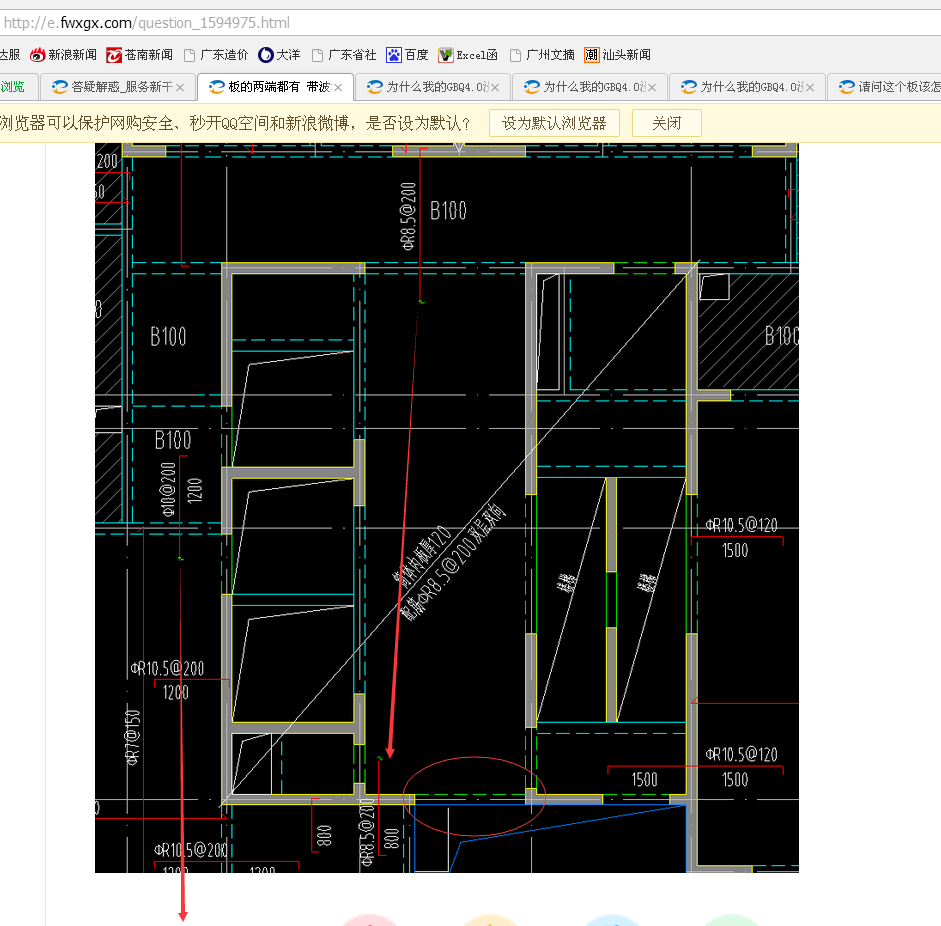Viewport: 941px width, 926px height.
Task: Click the 广东省社 page bookmark icon
Action: coord(317,56)
